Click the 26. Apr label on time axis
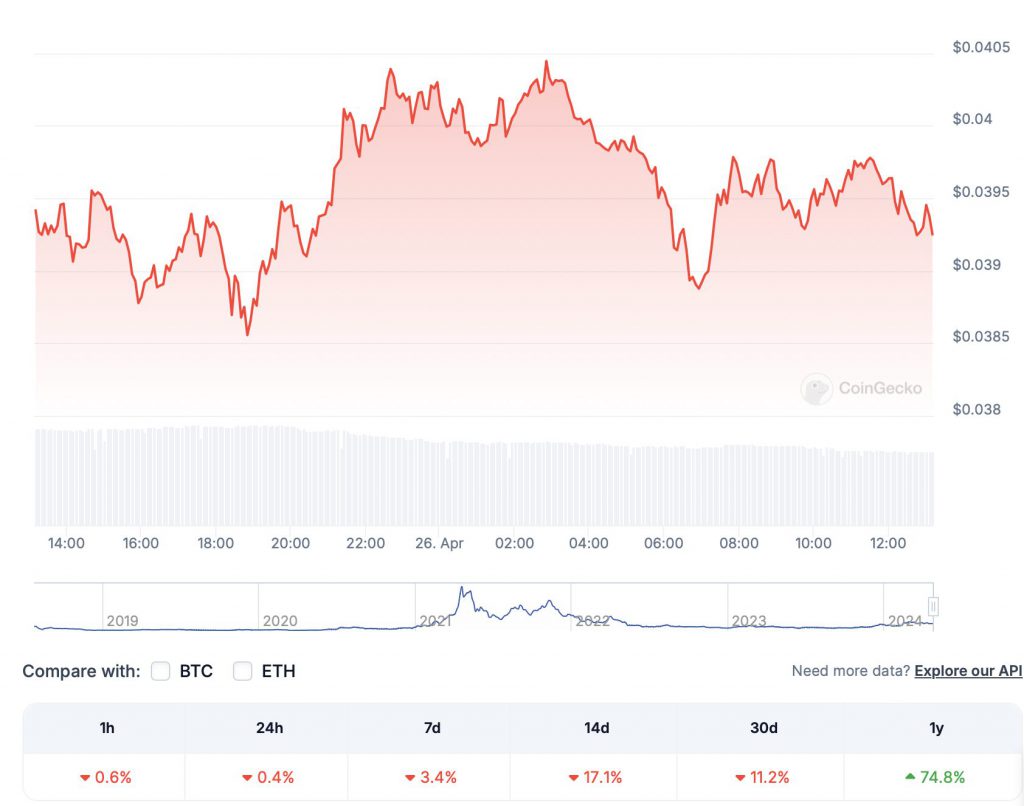Viewport: 1024px width, 806px height. pos(440,543)
